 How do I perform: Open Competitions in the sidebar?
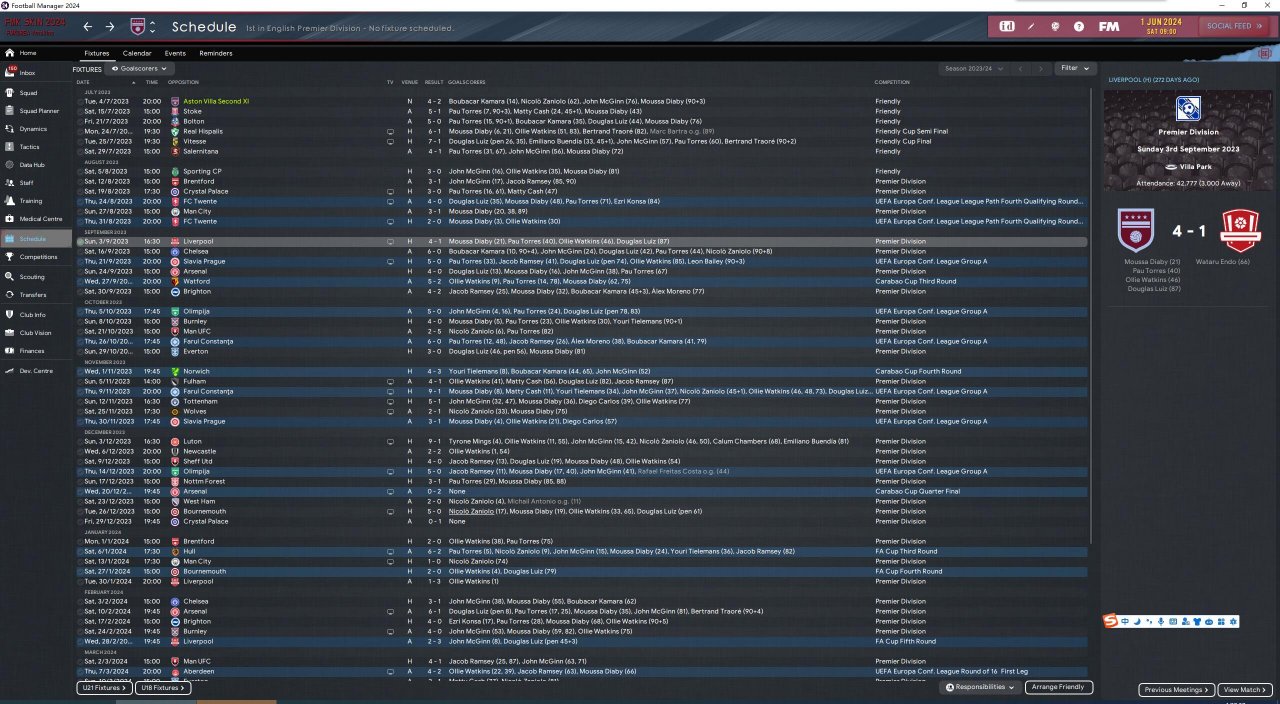38,257
